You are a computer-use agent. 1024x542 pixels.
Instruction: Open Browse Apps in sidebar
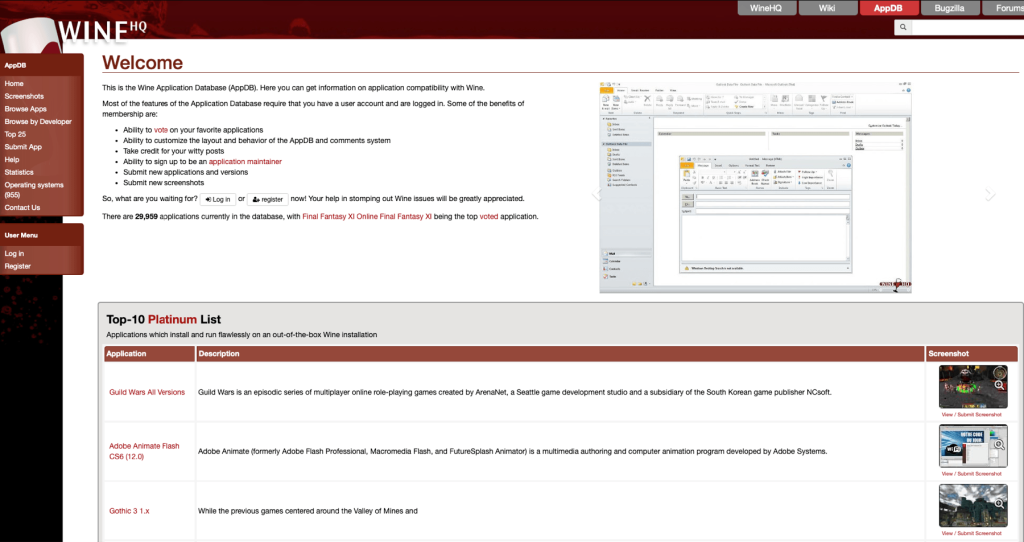[25, 109]
